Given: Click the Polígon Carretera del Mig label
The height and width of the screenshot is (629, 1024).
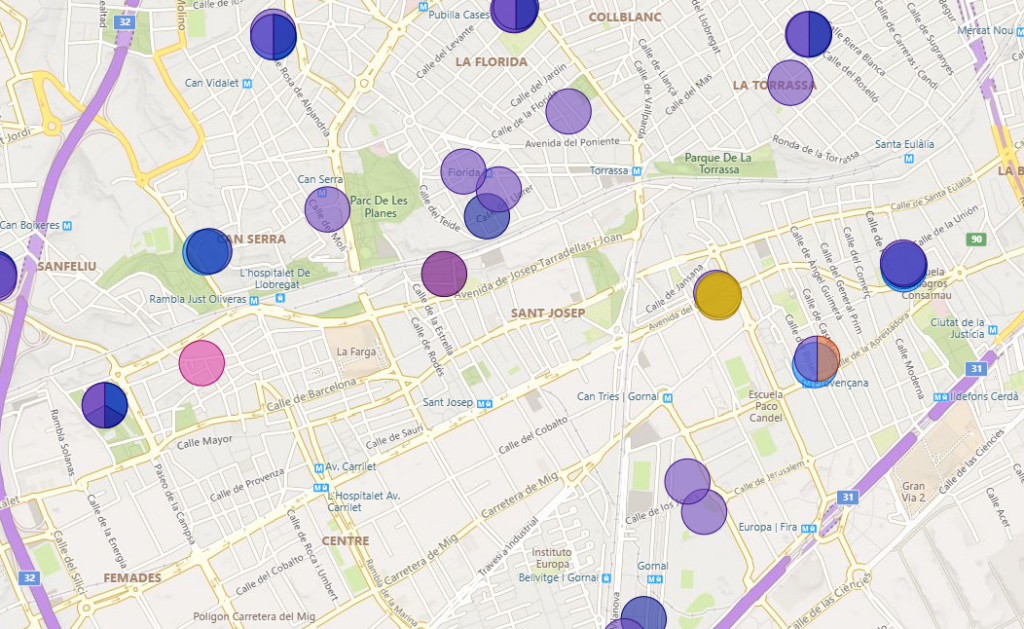Looking at the screenshot, I should [254, 616].
